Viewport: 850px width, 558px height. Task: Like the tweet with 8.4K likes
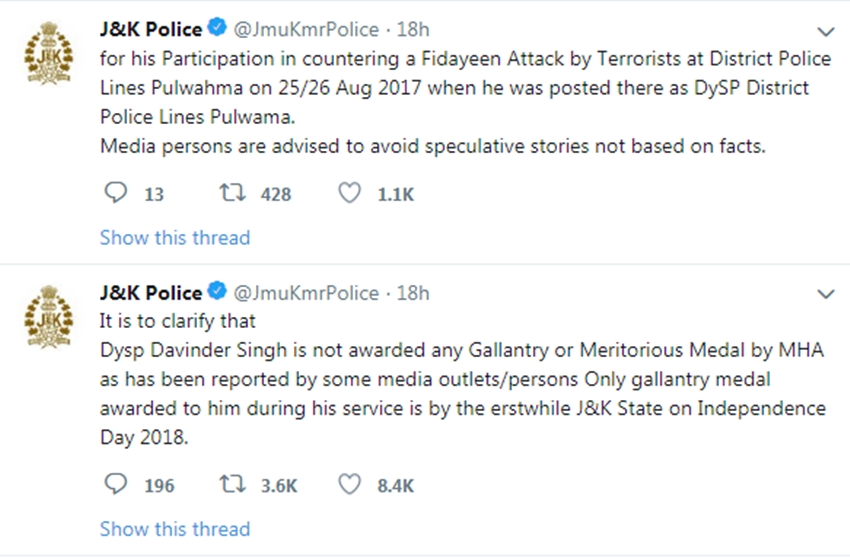point(349,484)
